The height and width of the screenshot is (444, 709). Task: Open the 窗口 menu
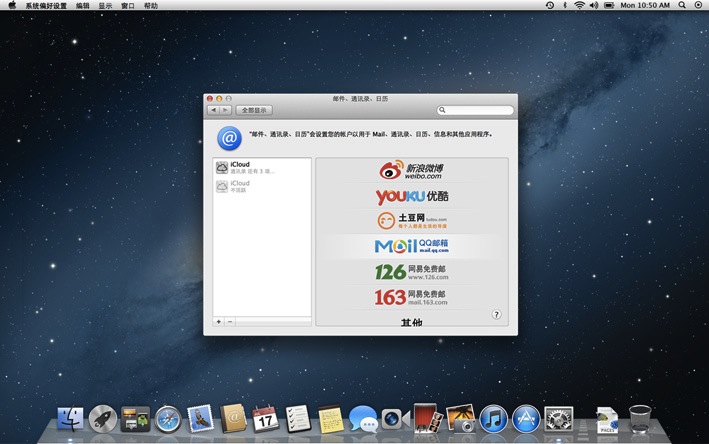tap(128, 5)
